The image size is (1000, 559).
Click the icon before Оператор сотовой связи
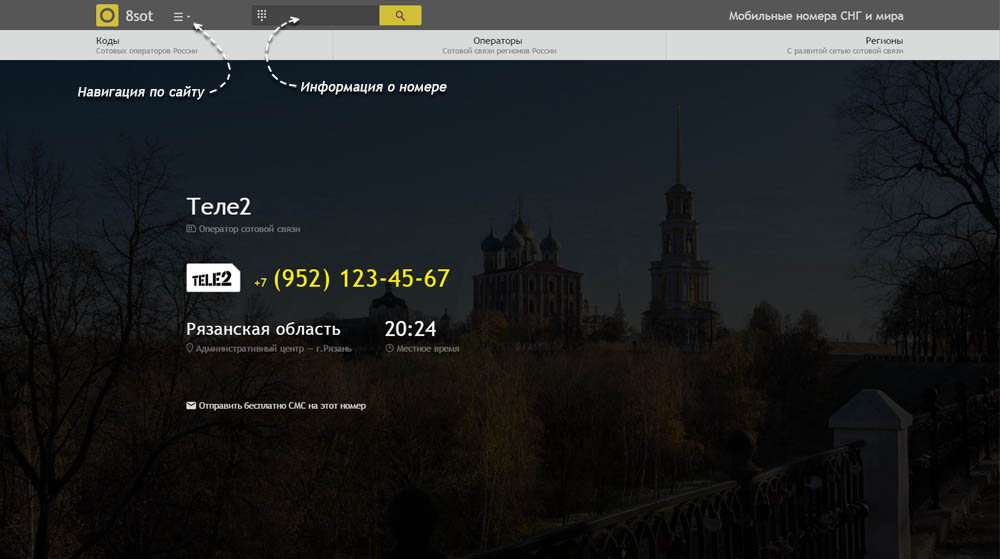point(191,228)
